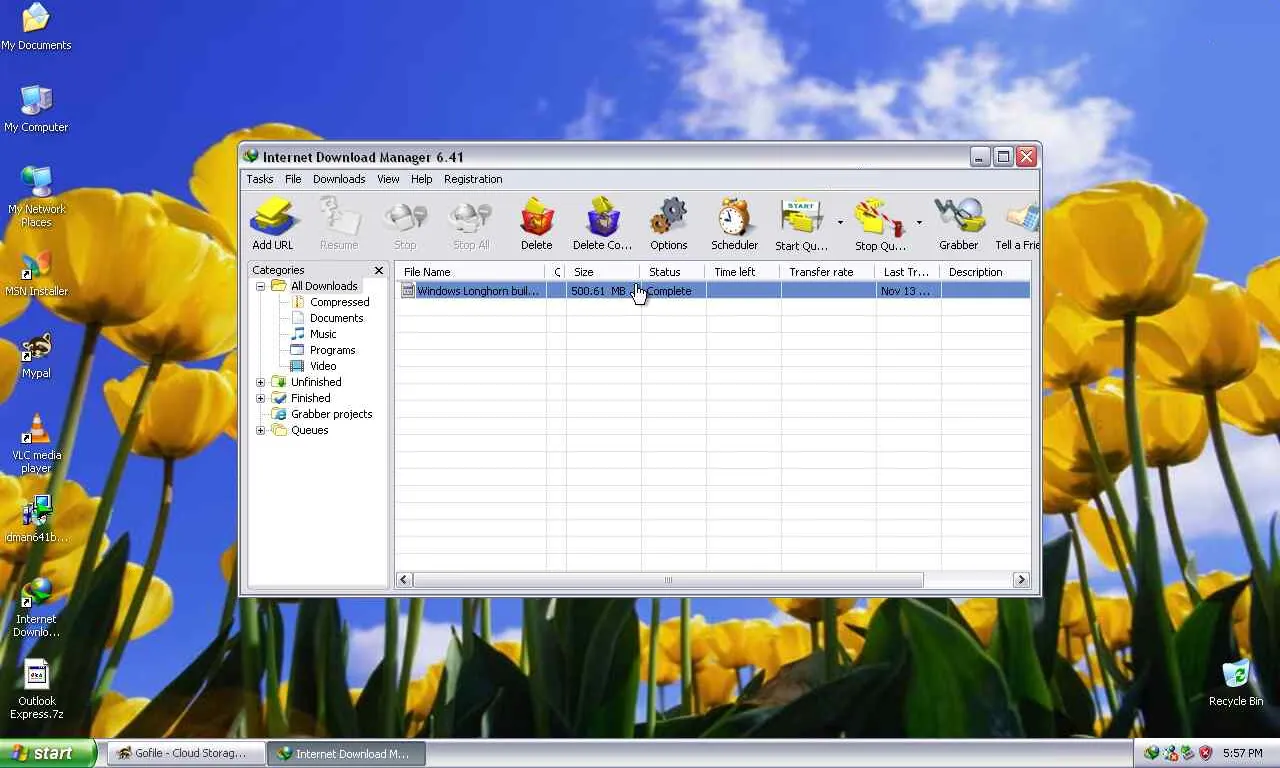The height and width of the screenshot is (768, 1280).
Task: Delete the selected download via the Delete icon
Action: pyautogui.click(x=536, y=223)
